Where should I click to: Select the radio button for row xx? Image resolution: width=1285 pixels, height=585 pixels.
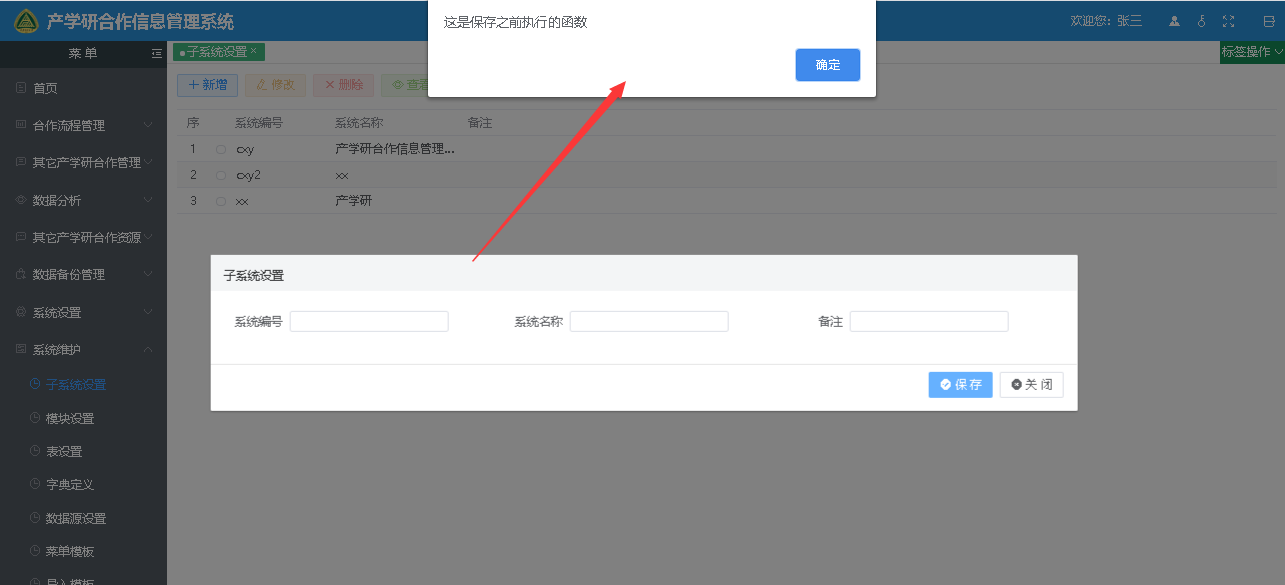pos(221,201)
